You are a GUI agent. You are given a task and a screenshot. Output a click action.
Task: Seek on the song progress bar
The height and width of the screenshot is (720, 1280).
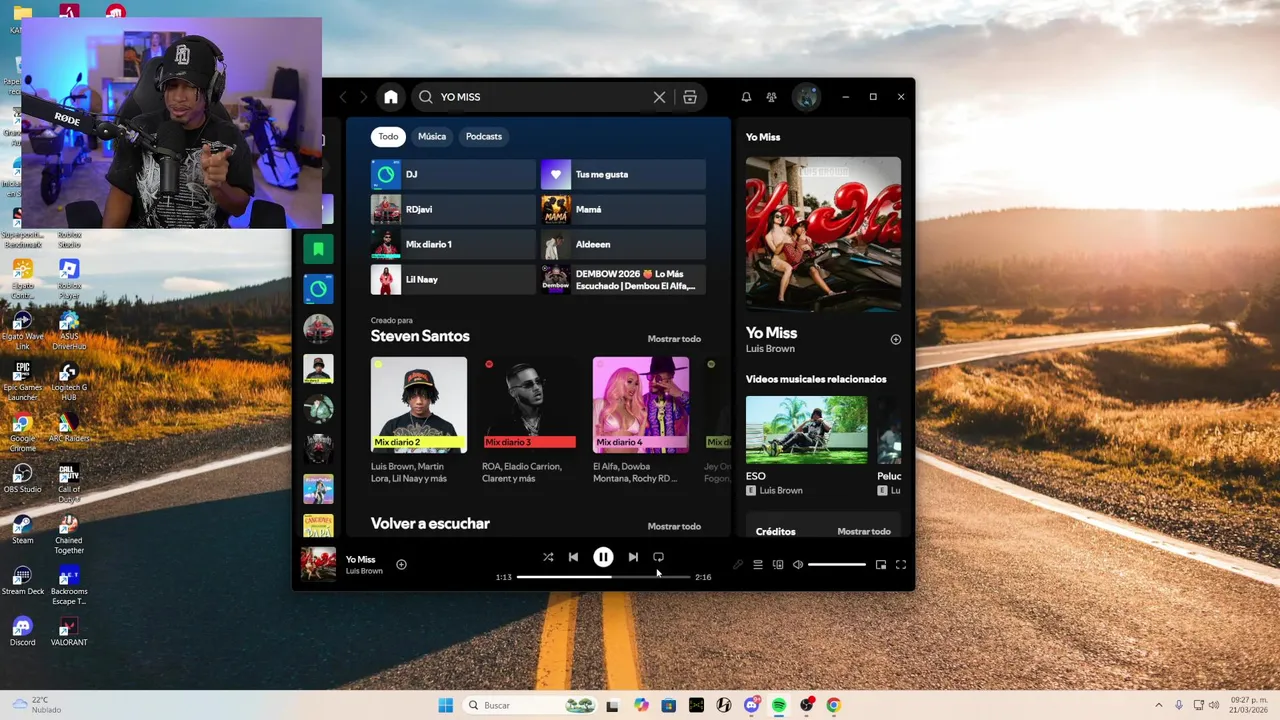click(603, 577)
